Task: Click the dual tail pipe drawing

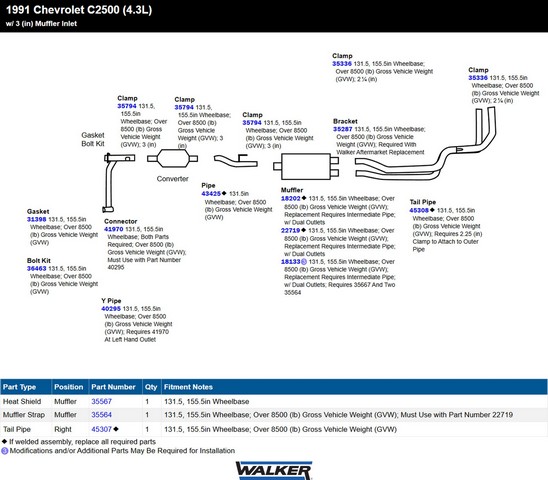Action: [425, 143]
